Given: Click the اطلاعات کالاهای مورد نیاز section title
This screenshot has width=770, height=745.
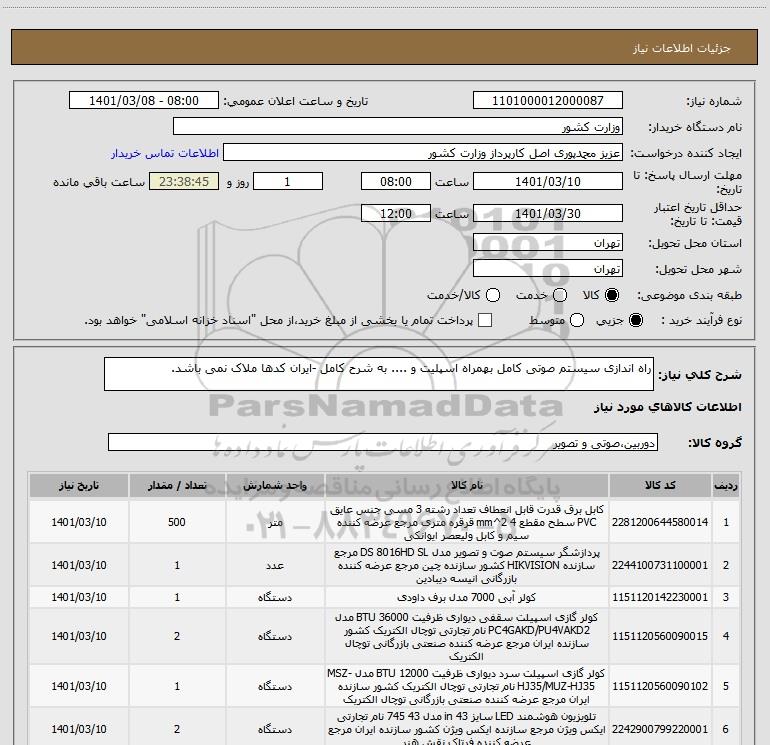Looking at the screenshot, I should pos(667,407).
